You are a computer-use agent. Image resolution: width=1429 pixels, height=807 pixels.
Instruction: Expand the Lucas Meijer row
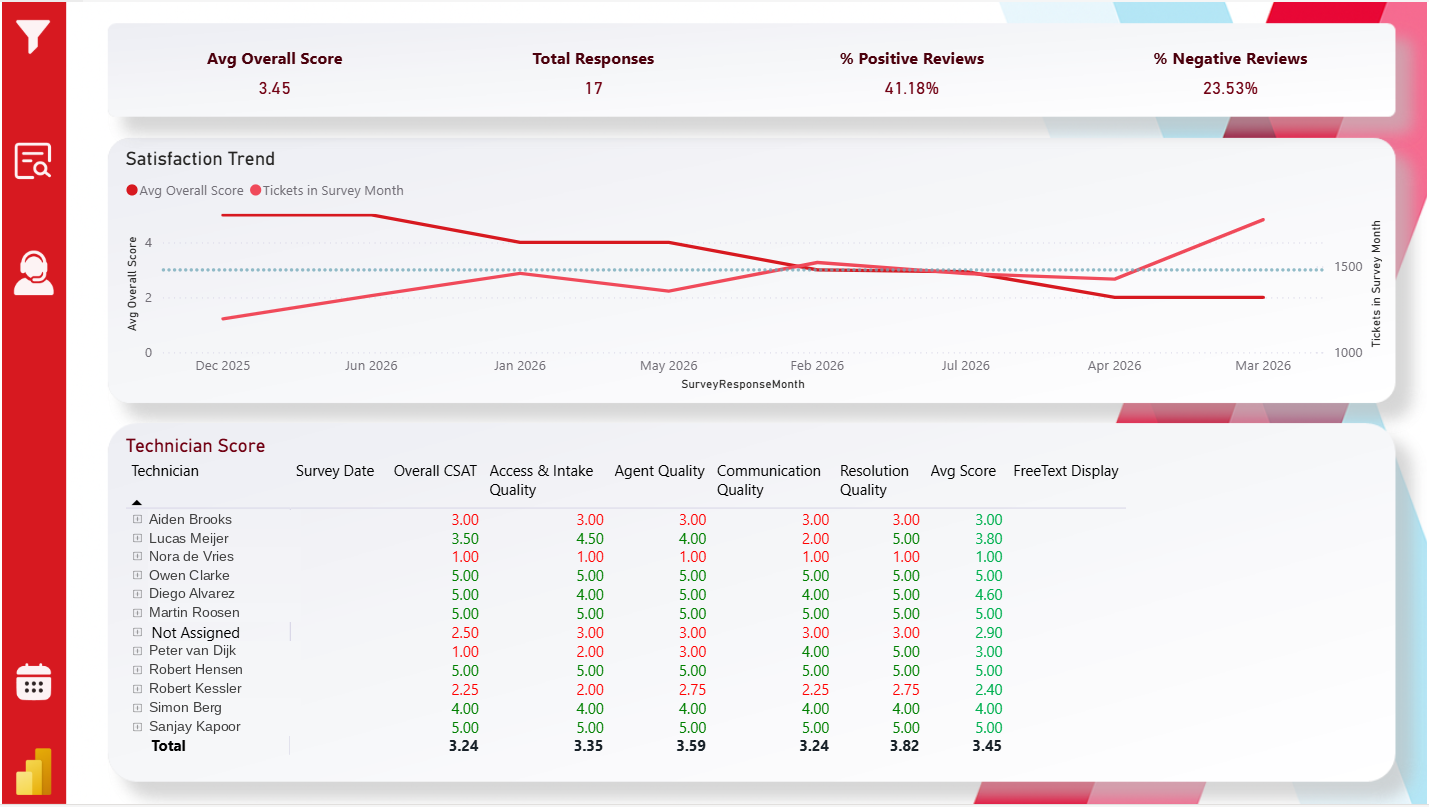tap(137, 538)
